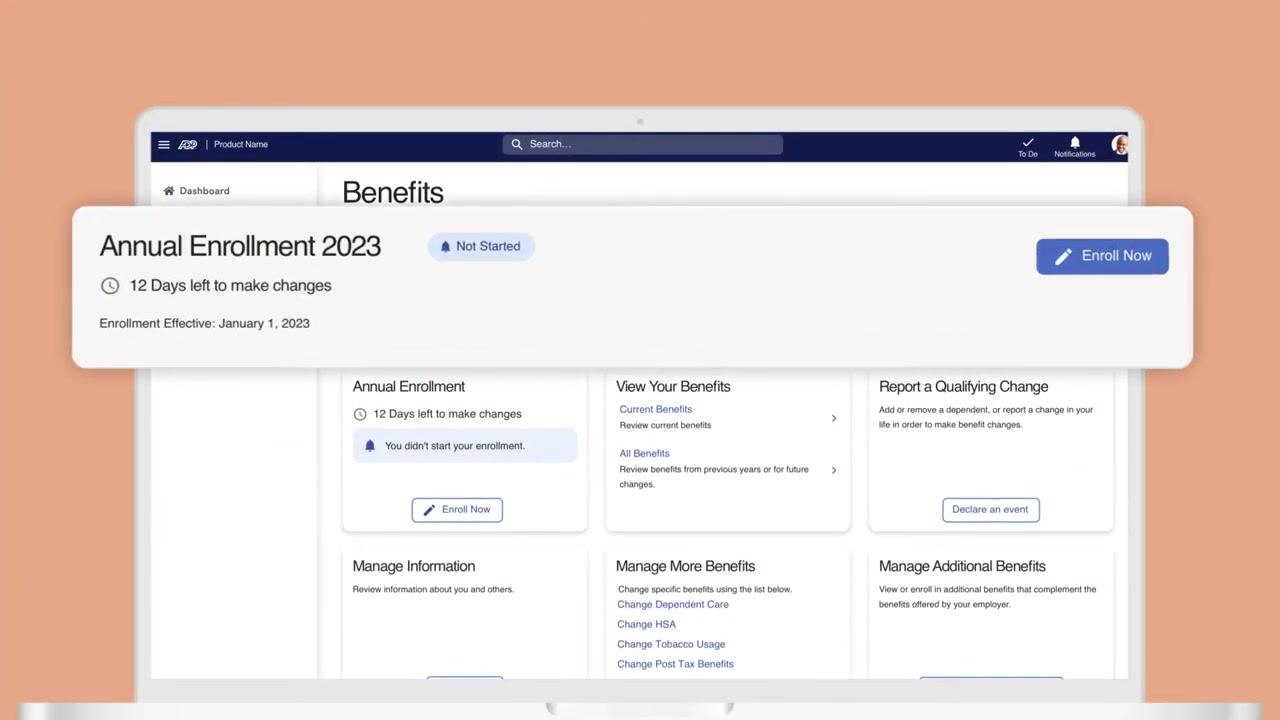Click "Enrollment Effective: January 1, 2023" text

click(204, 323)
